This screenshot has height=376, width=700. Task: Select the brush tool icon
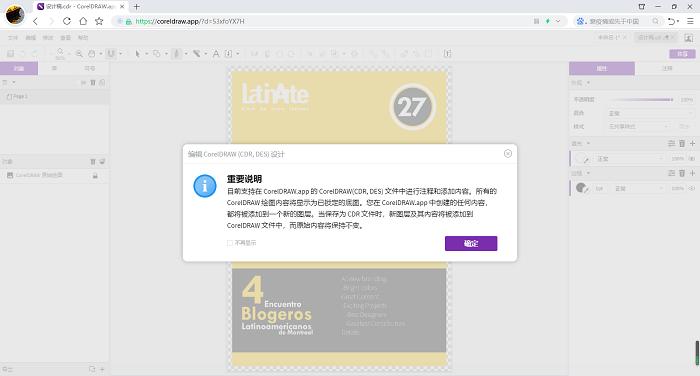point(196,54)
